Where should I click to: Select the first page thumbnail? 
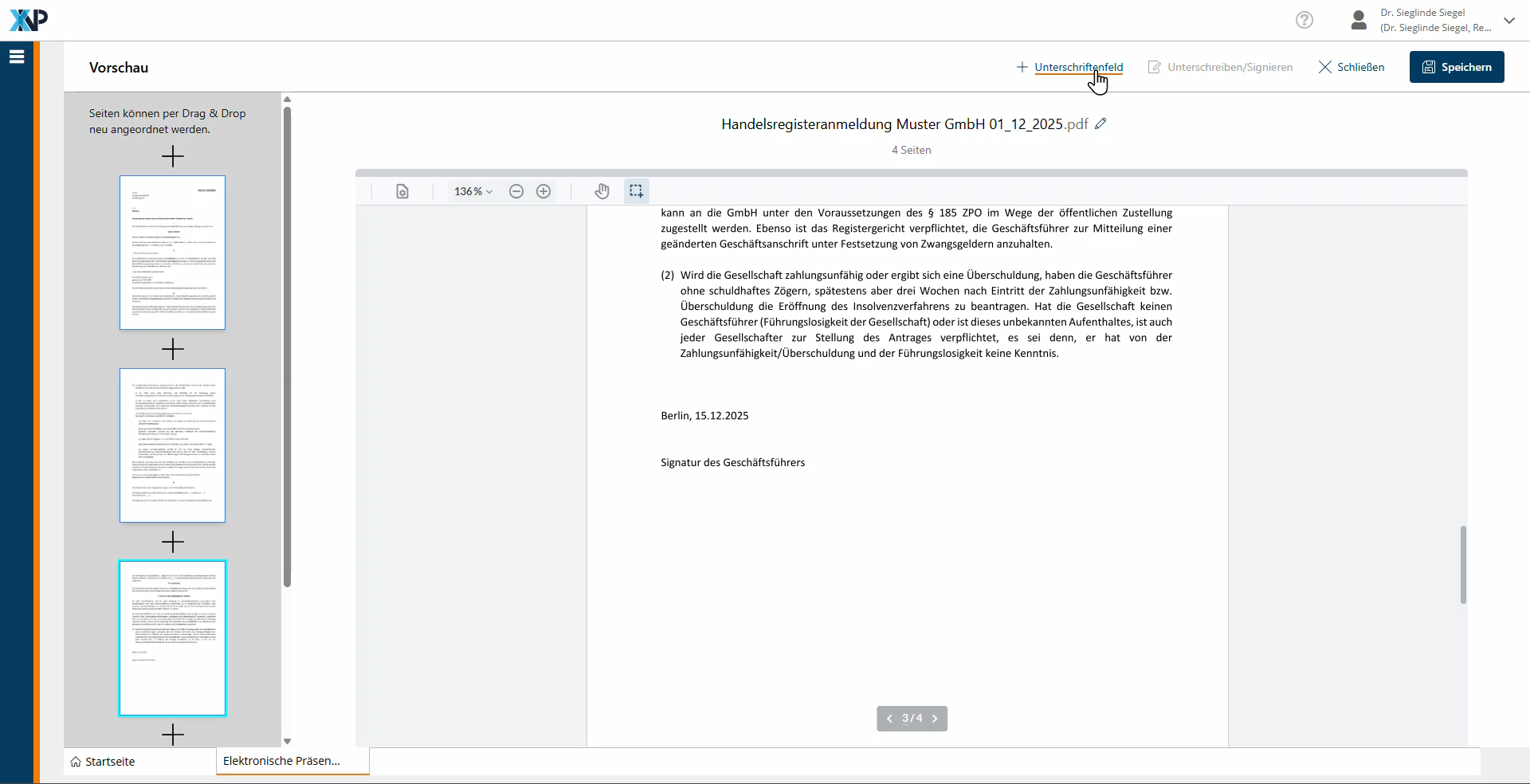pos(172,253)
